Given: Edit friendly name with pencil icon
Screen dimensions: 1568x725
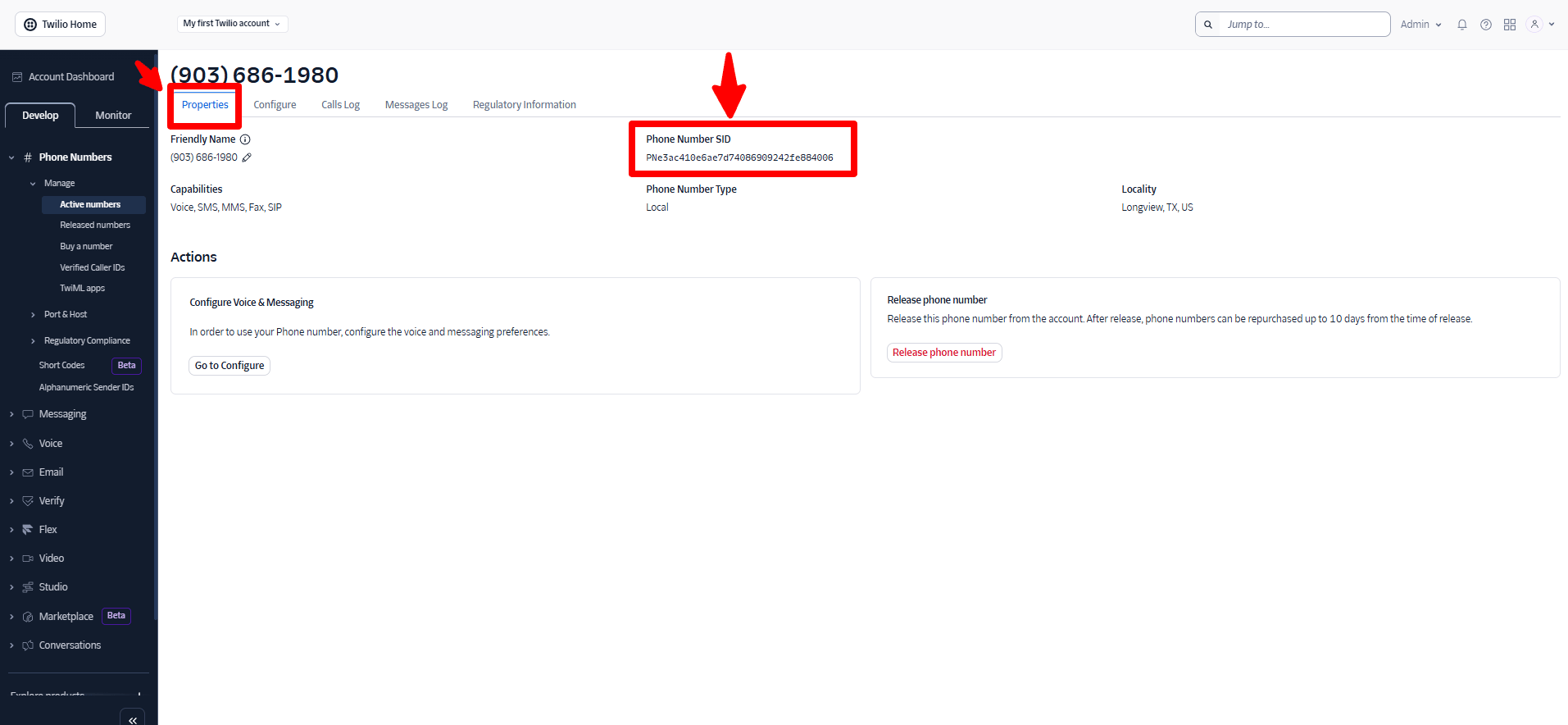Looking at the screenshot, I should point(247,157).
